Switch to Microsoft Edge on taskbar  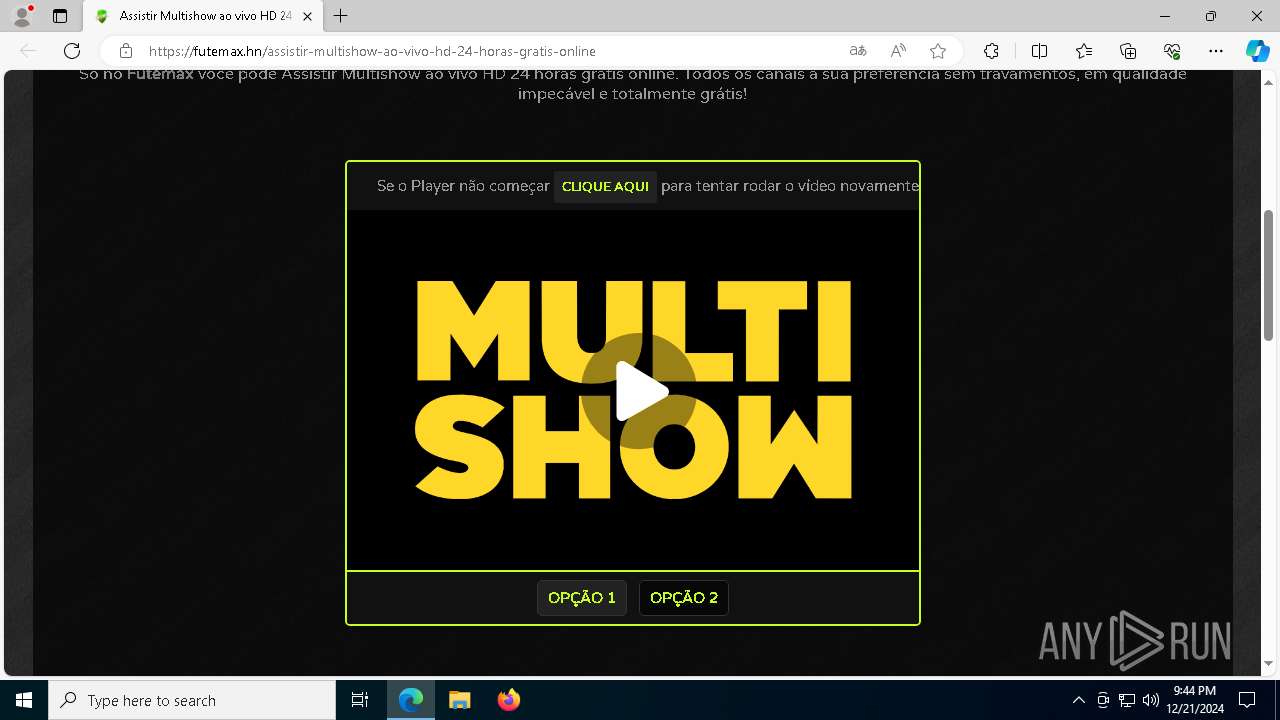411,700
